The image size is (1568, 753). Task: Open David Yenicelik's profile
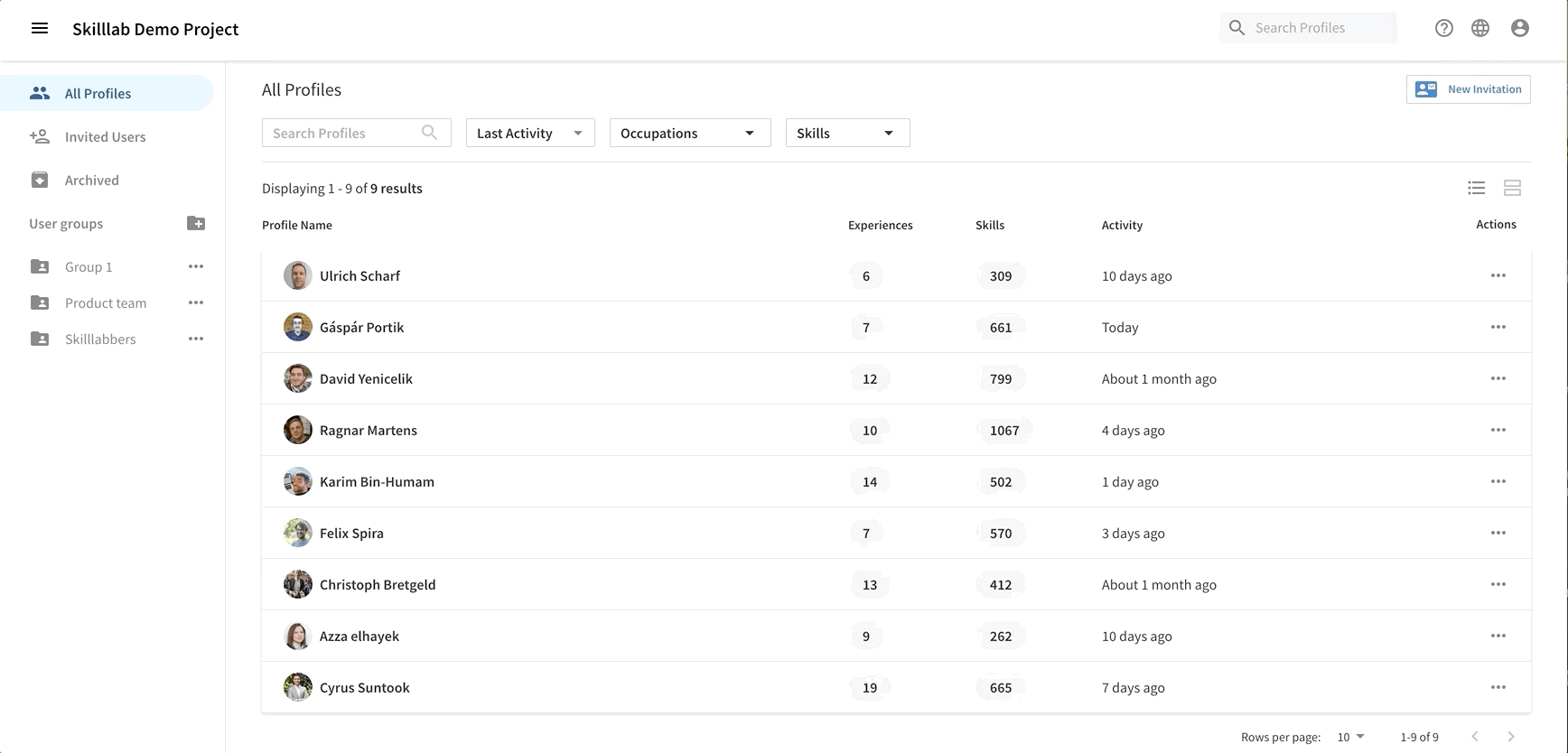coord(366,378)
